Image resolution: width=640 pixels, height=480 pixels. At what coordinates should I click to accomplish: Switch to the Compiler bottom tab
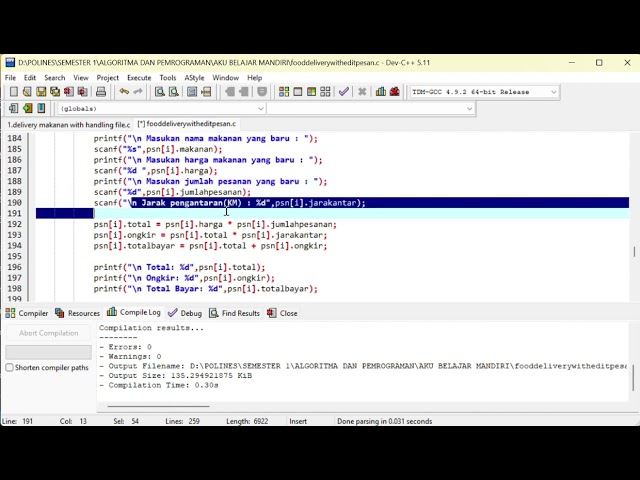tap(27, 313)
